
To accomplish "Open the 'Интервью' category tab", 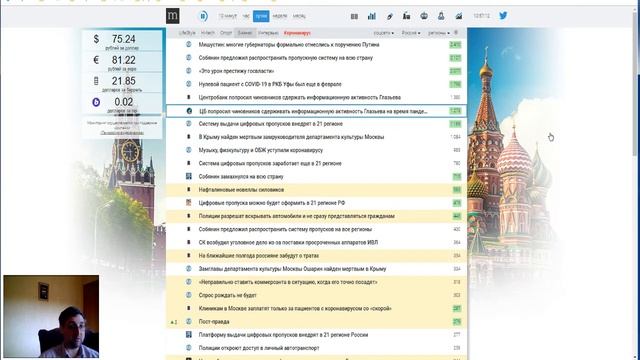I will (x=268, y=33).
